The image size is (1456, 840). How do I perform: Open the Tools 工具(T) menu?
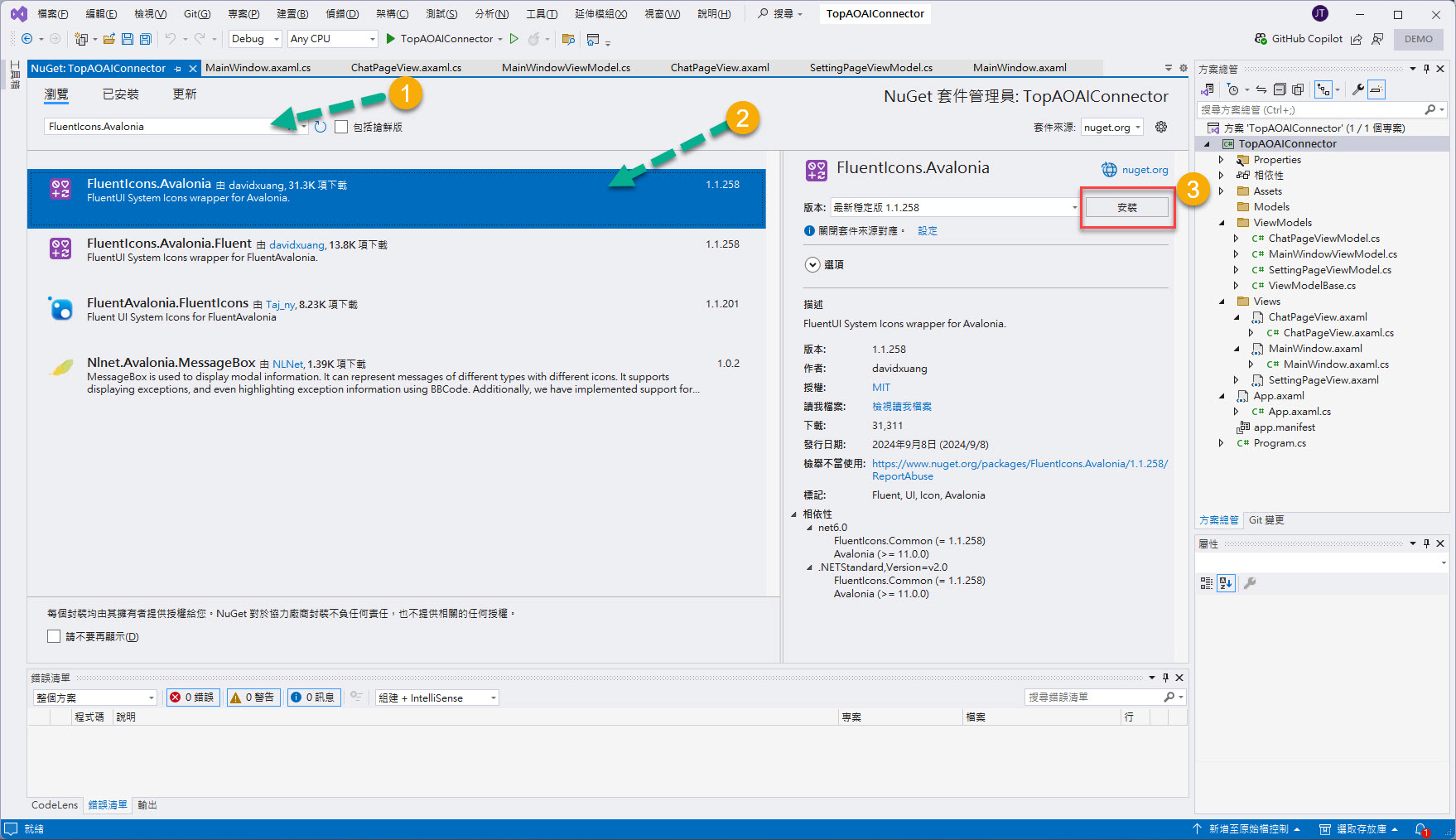[542, 13]
